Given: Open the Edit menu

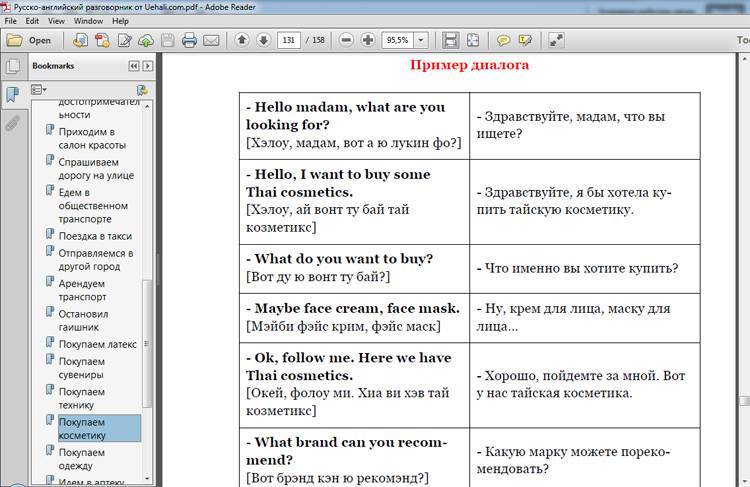Looking at the screenshot, I should click(32, 21).
